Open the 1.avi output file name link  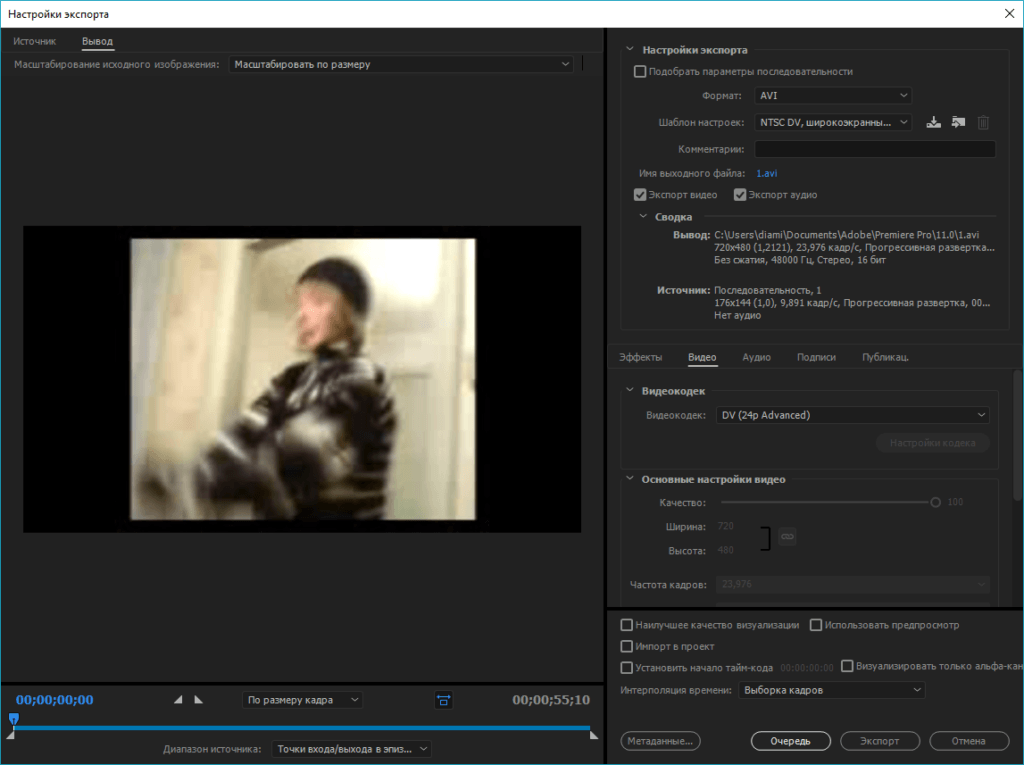point(766,173)
